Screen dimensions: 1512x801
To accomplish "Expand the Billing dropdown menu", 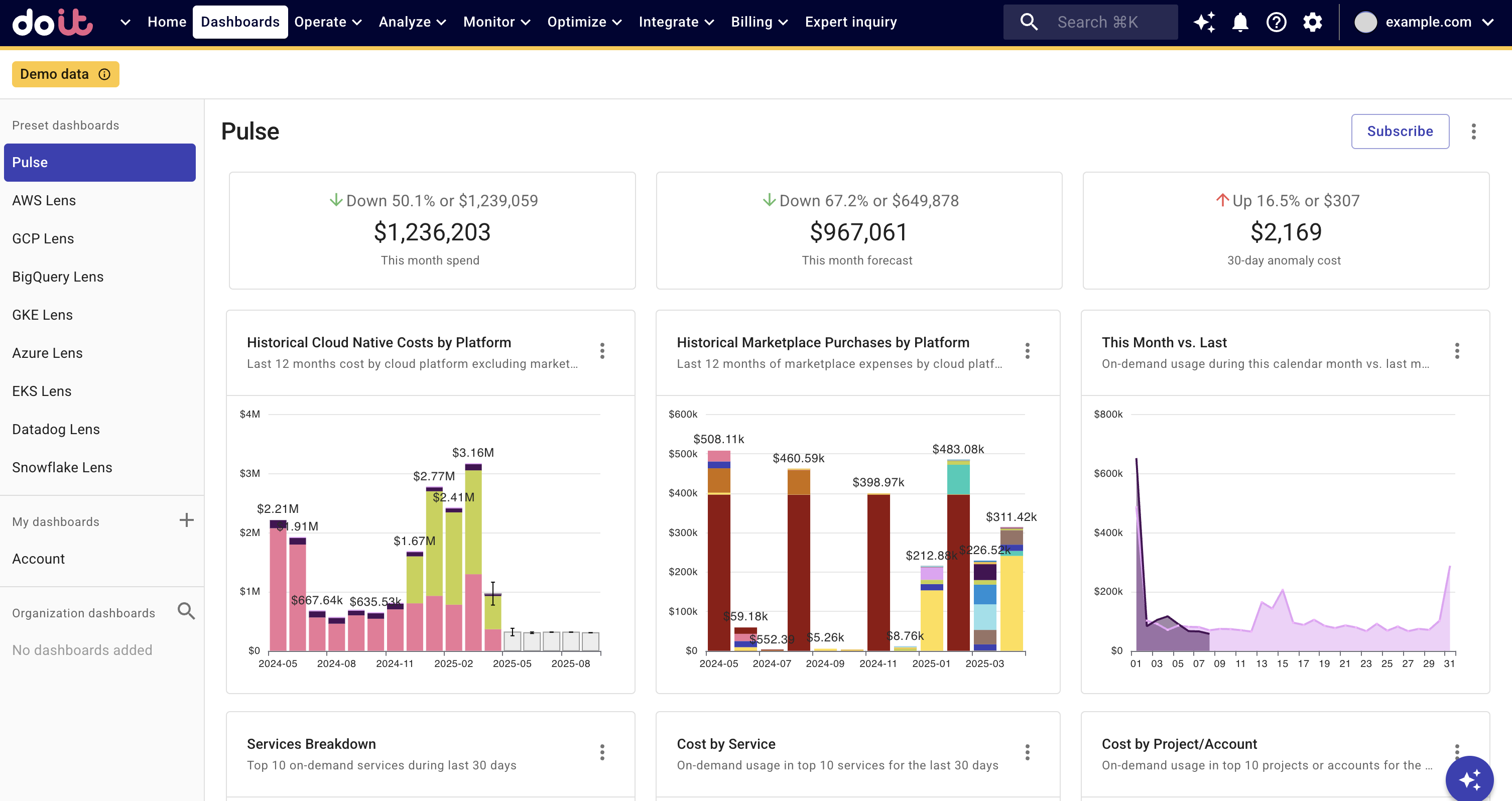I will (759, 22).
